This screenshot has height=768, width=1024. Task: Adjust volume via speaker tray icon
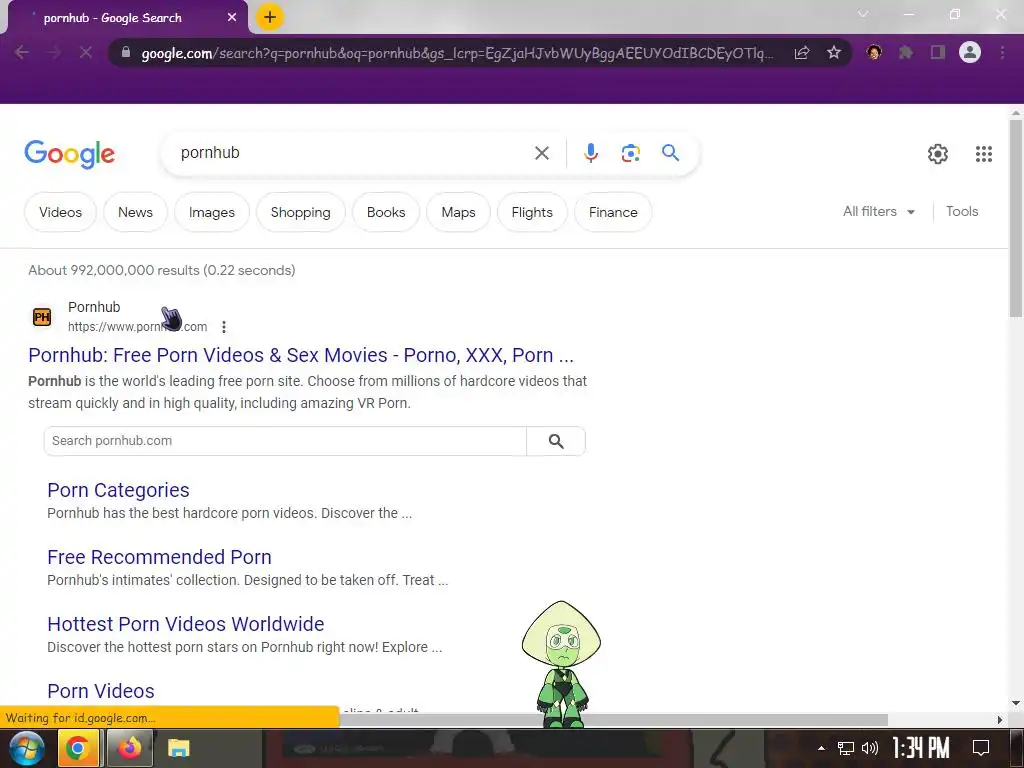click(x=870, y=748)
